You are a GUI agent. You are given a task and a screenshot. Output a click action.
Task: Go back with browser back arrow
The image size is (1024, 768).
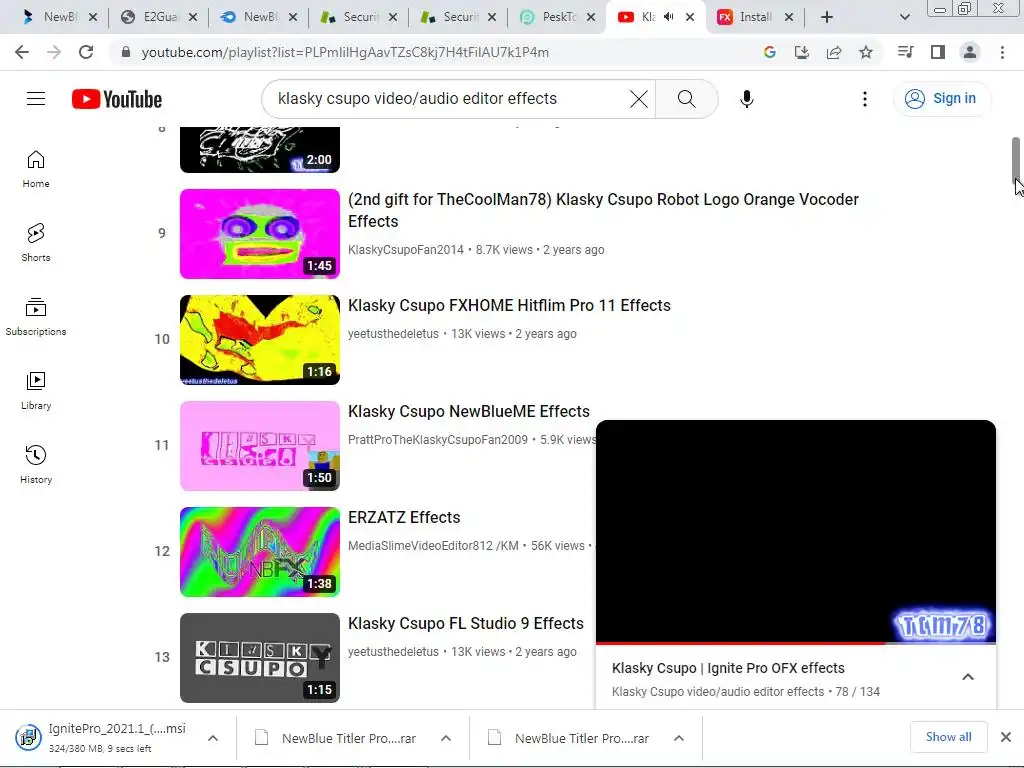click(x=22, y=52)
